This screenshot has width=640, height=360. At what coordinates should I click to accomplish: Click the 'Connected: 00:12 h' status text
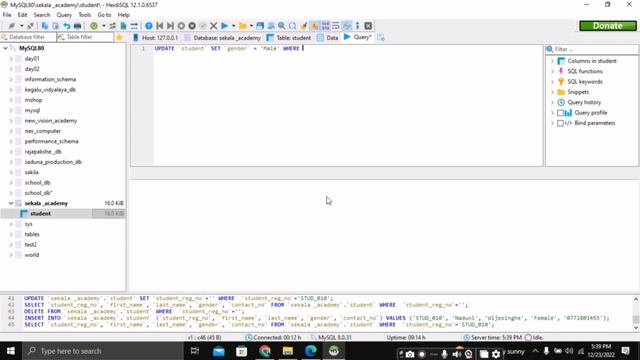(x=277, y=338)
